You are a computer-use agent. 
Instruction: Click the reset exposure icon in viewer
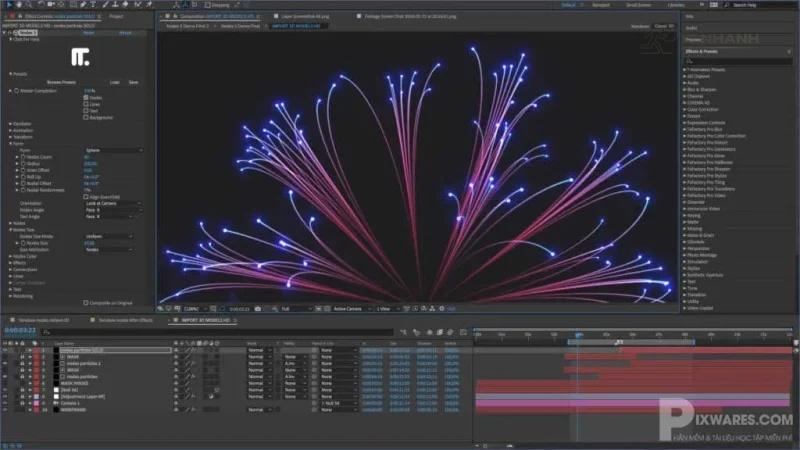click(x=442, y=309)
